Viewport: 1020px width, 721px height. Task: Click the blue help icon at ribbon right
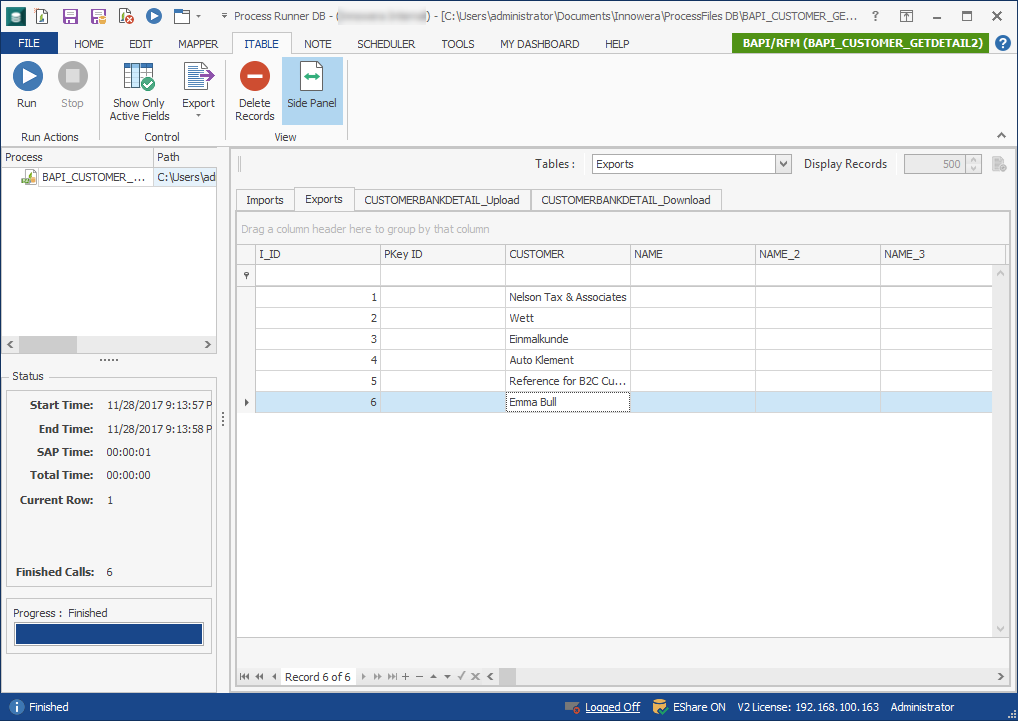1003,43
